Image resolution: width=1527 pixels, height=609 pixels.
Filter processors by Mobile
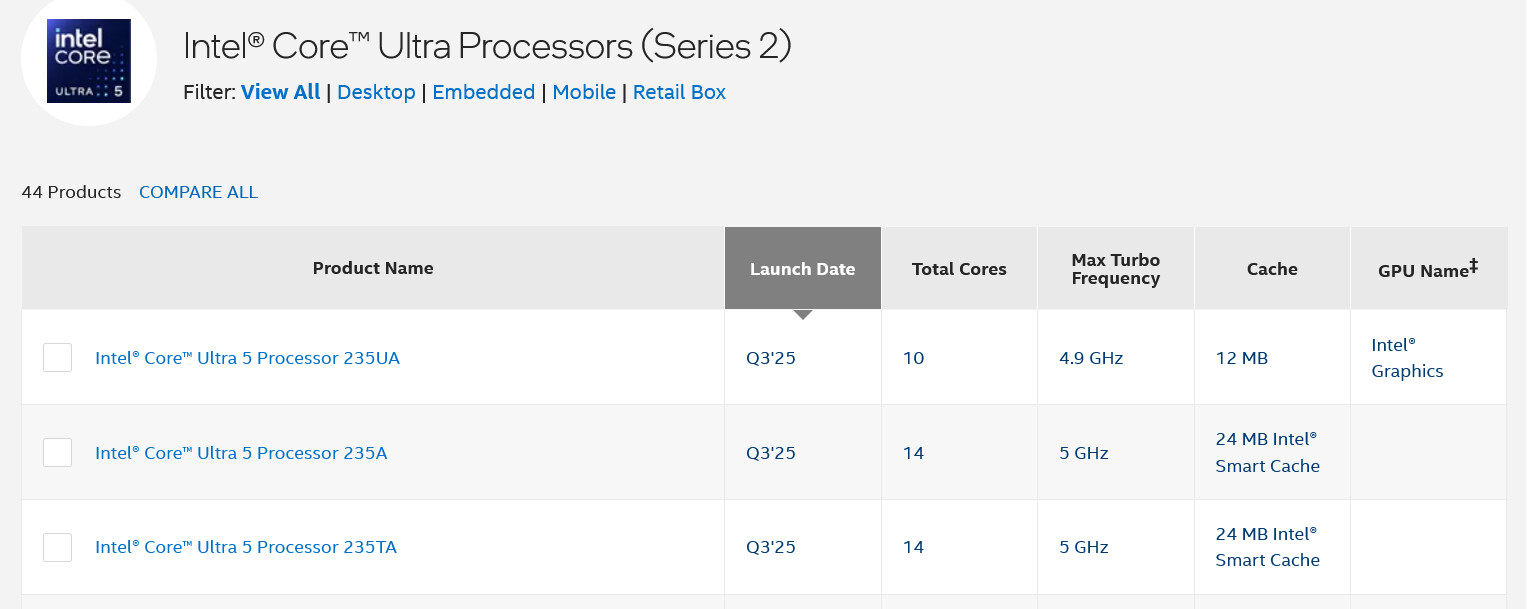point(584,92)
